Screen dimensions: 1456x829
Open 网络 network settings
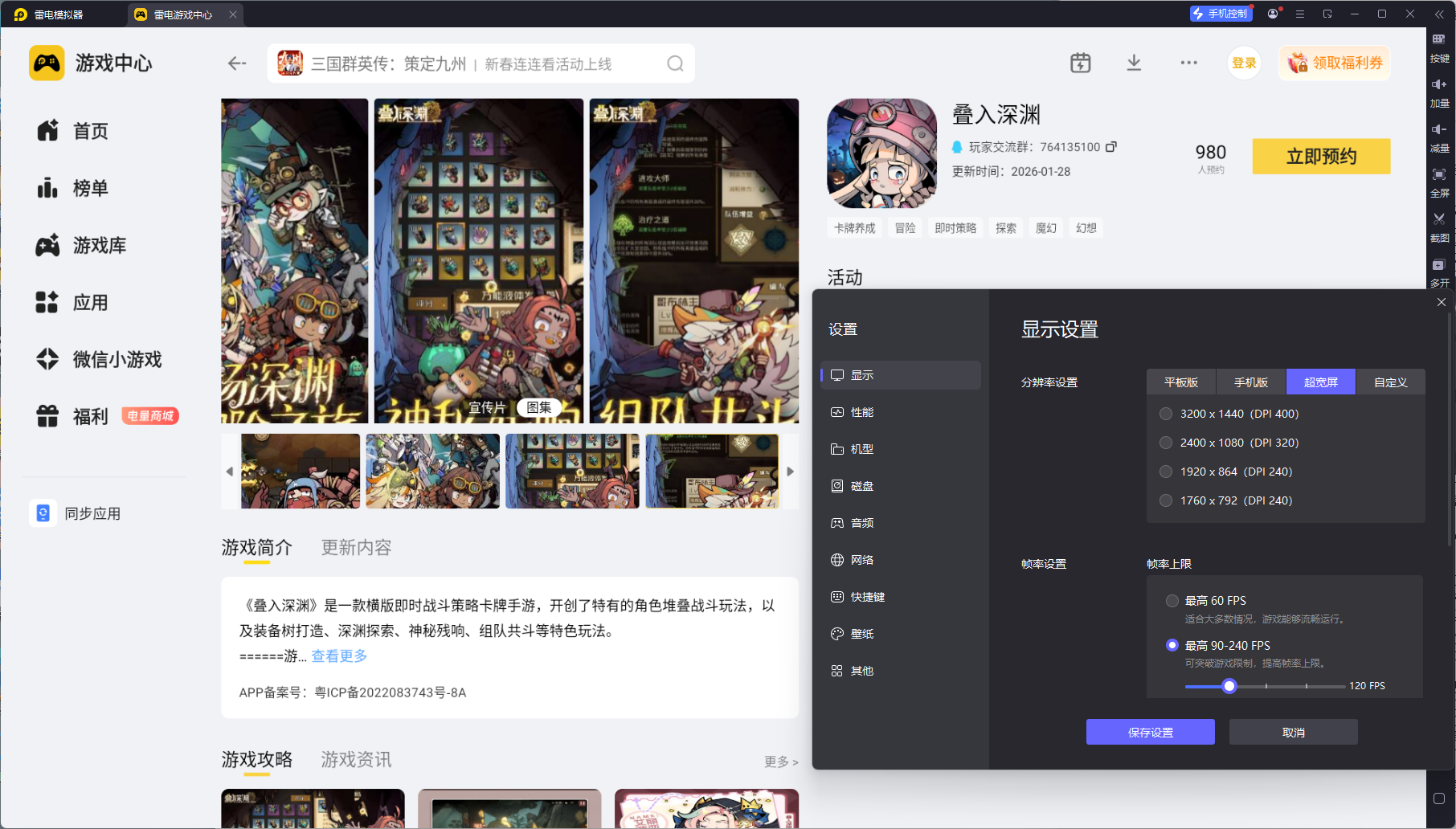pyautogui.click(x=901, y=560)
